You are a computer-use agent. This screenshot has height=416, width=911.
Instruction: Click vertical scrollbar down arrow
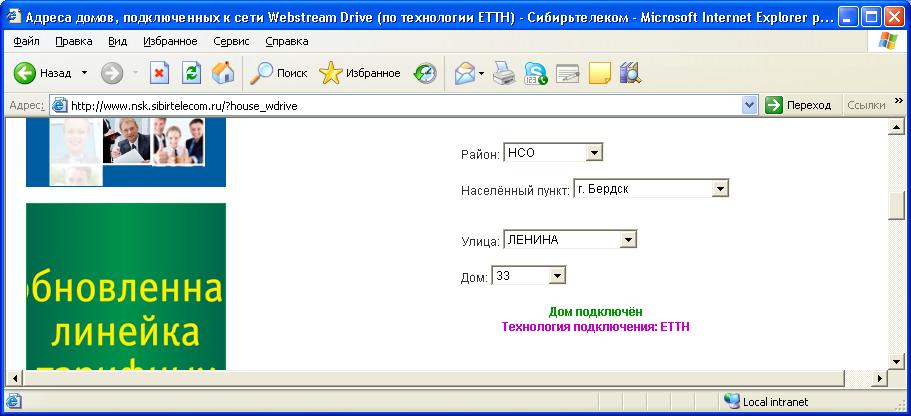pyautogui.click(x=896, y=361)
